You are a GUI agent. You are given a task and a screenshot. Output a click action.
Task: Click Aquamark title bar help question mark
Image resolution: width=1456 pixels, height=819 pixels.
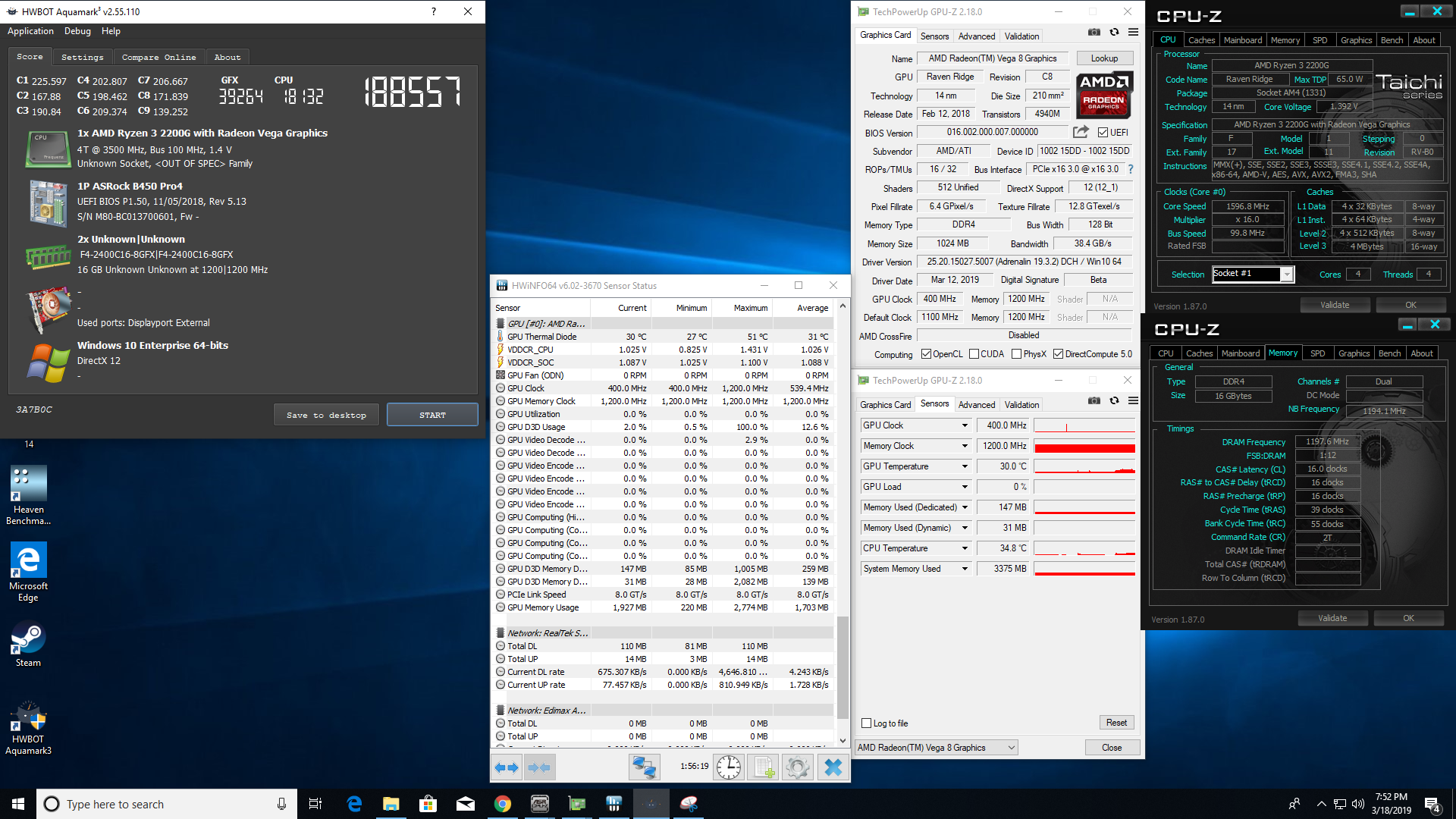click(434, 11)
